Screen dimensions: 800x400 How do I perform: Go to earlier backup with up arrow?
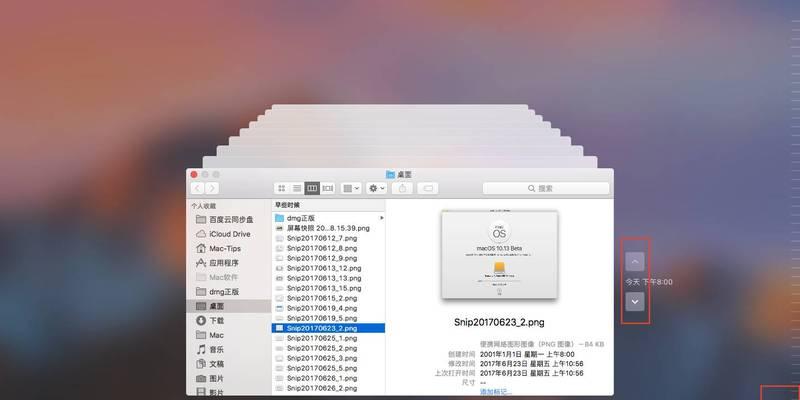tap(635, 261)
